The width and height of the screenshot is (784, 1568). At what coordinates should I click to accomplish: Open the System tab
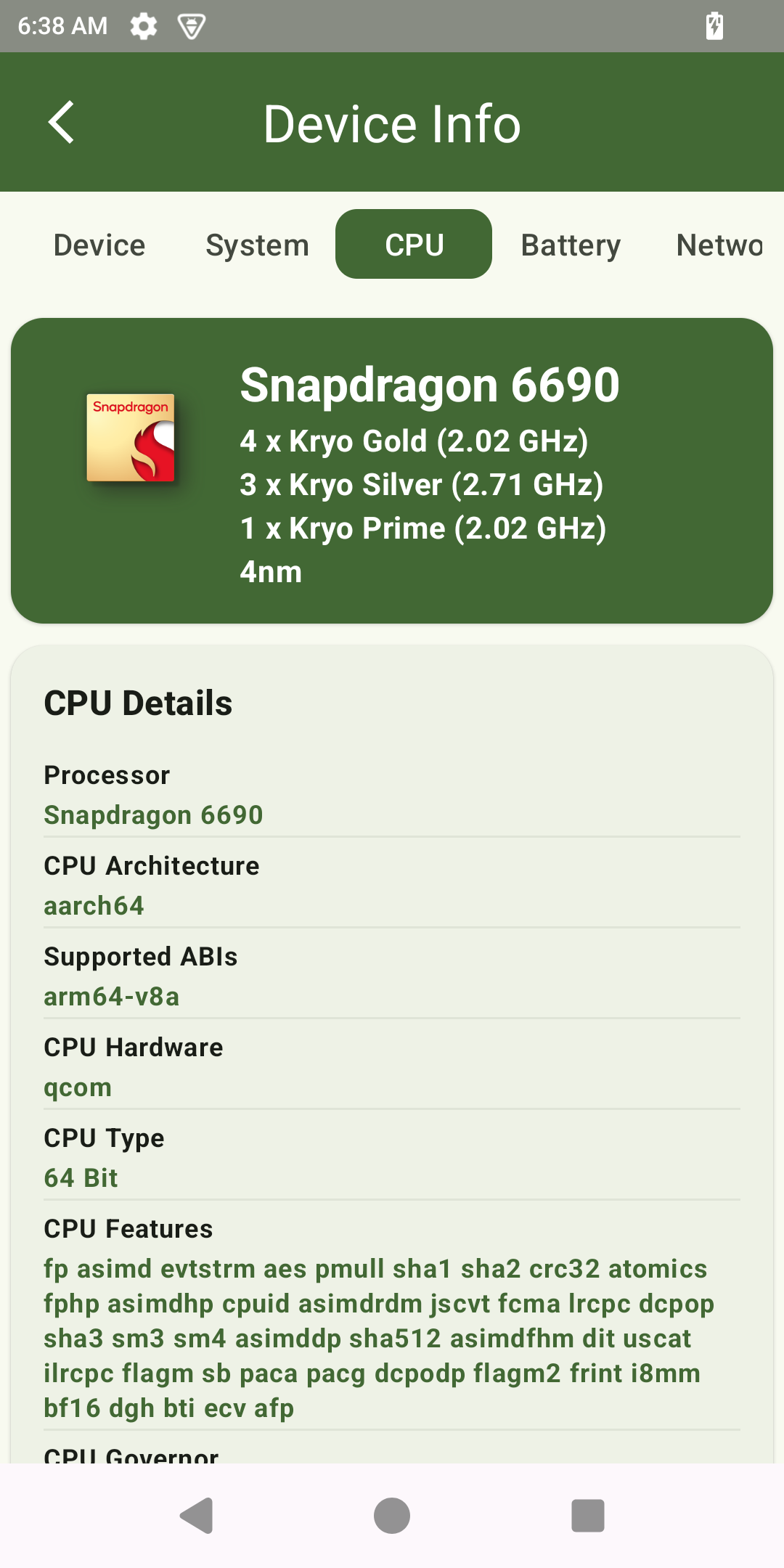[257, 245]
